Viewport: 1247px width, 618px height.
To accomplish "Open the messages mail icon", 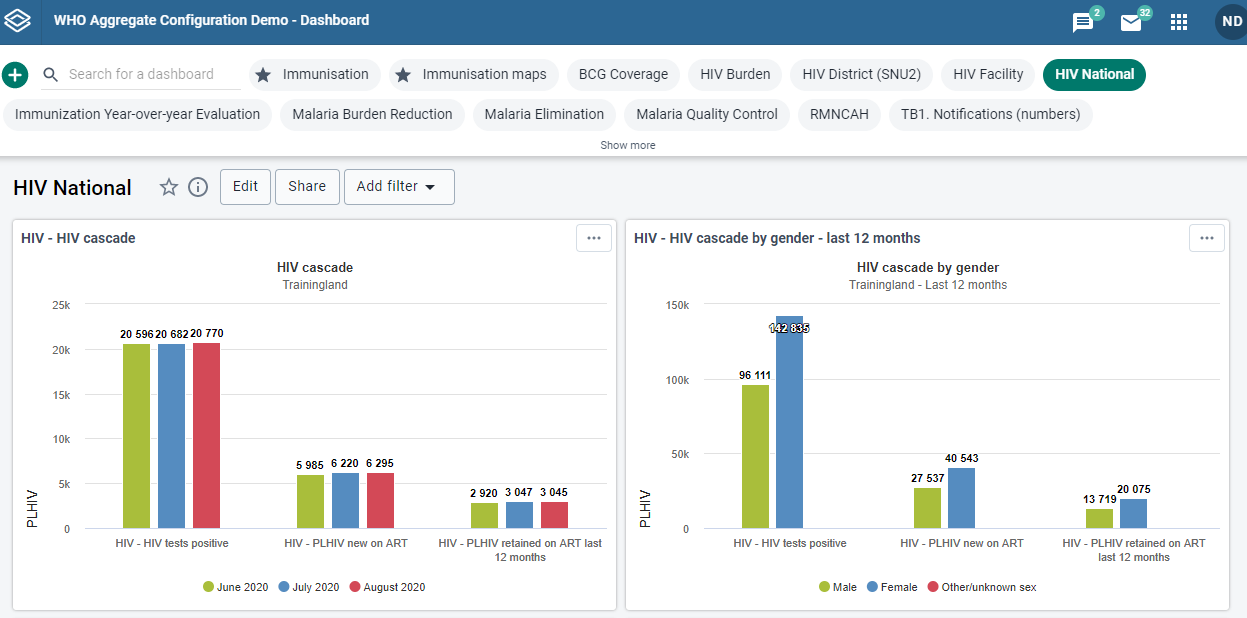I will click(1131, 22).
